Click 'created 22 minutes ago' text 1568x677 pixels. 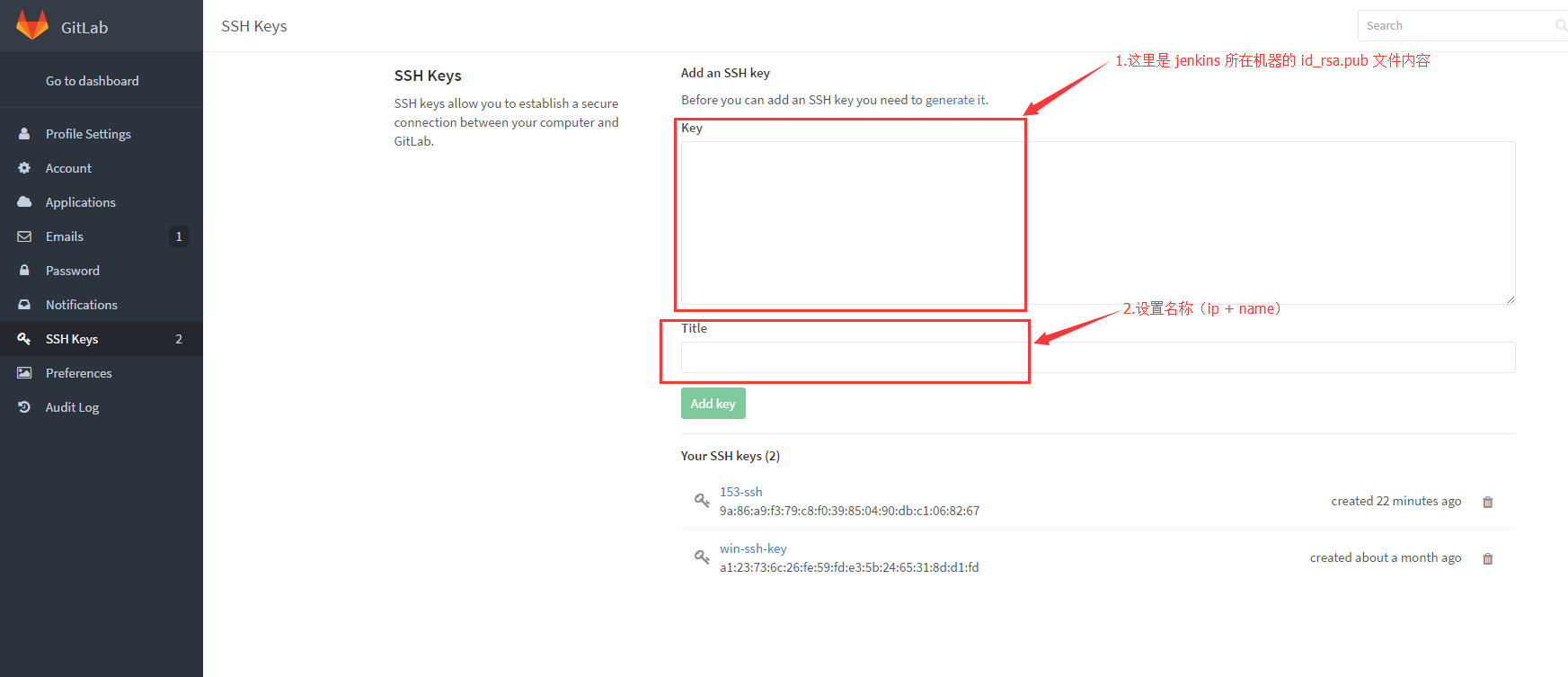1396,501
